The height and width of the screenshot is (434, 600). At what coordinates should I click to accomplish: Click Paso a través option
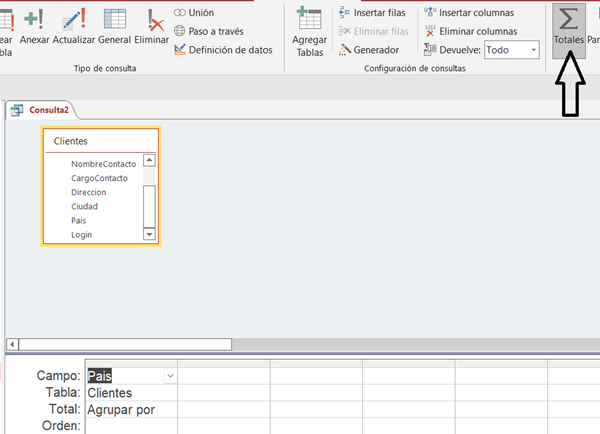coord(211,31)
